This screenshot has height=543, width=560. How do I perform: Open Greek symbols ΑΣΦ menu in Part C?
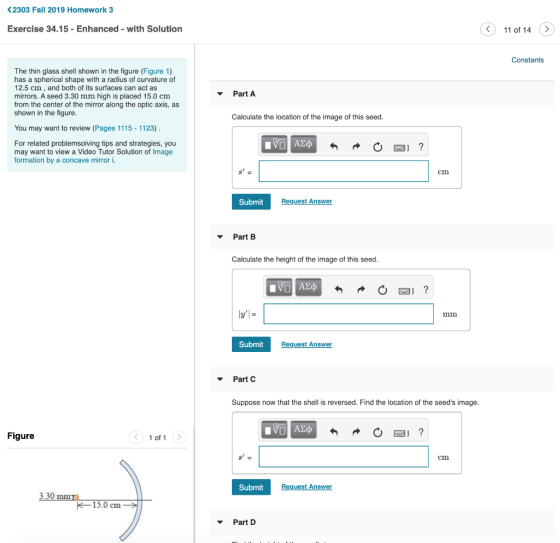point(303,429)
